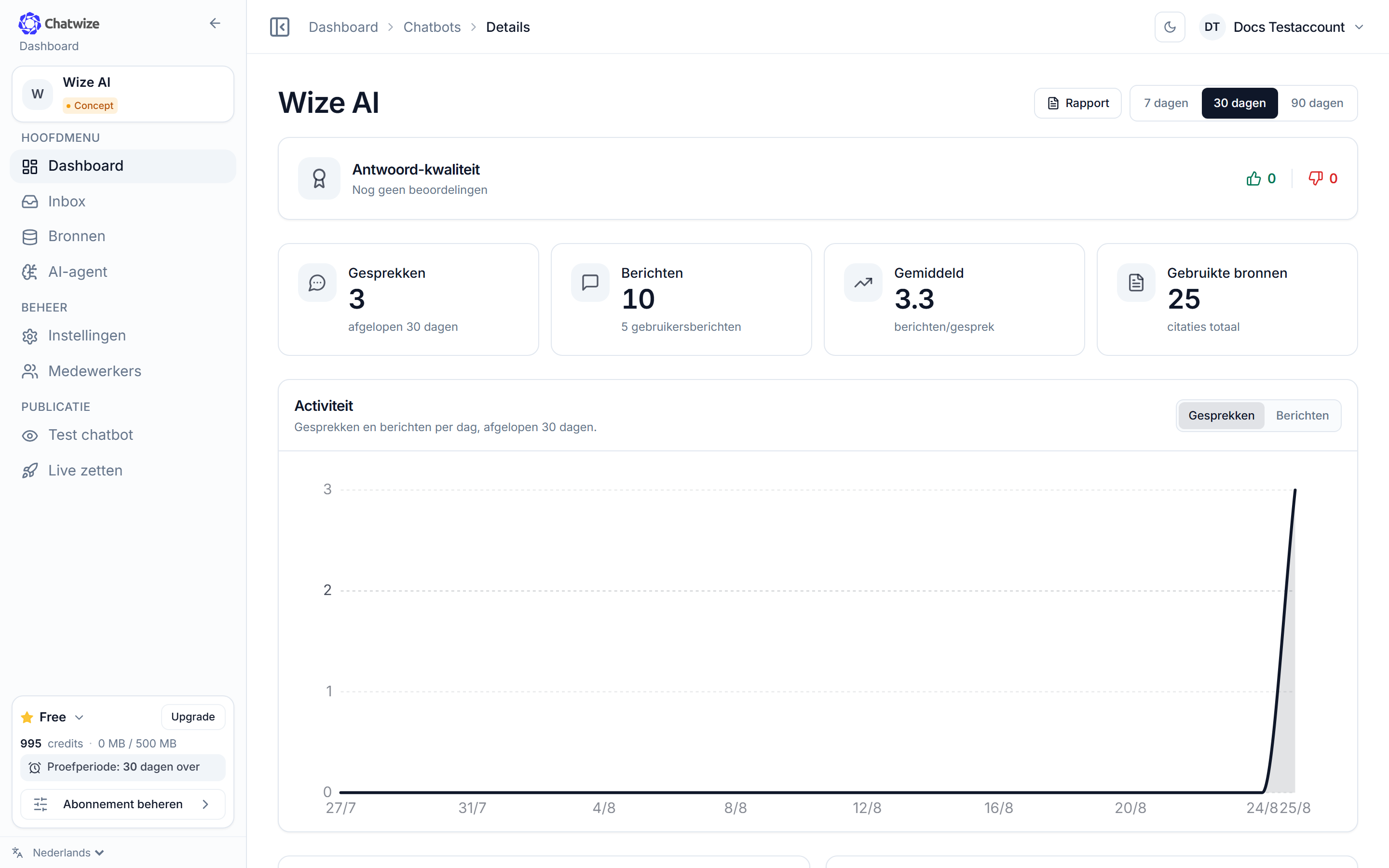
Task: Click the Berichten value 10
Action: point(638,299)
